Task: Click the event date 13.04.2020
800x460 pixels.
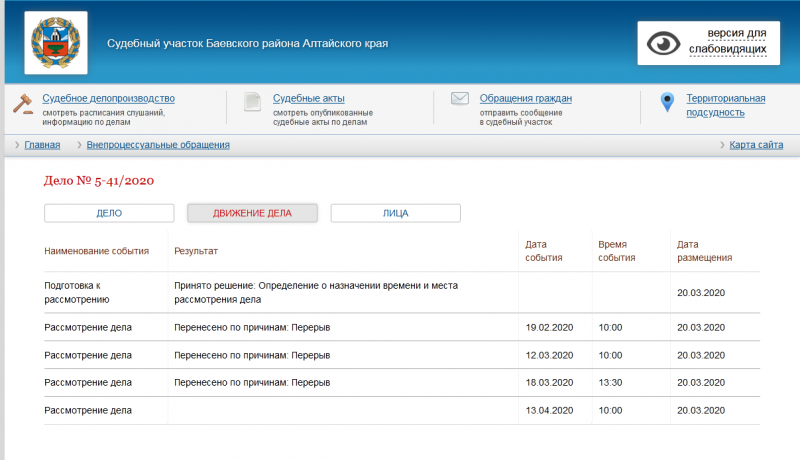Action: coord(549,410)
